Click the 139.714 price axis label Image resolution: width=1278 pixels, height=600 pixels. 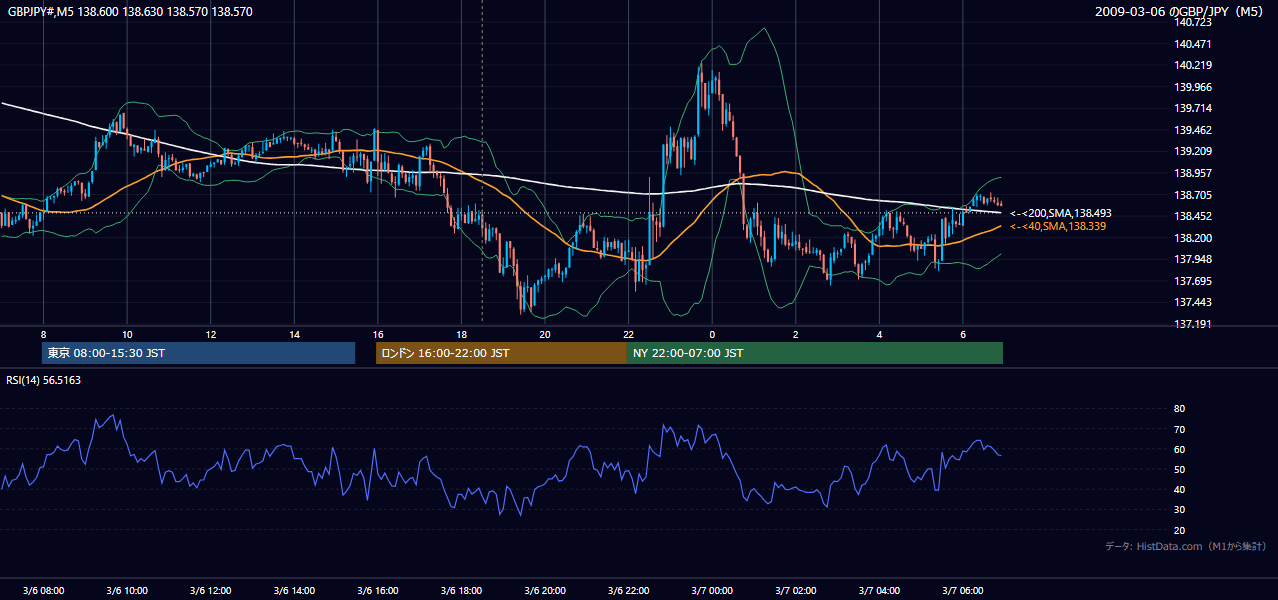pos(1194,109)
